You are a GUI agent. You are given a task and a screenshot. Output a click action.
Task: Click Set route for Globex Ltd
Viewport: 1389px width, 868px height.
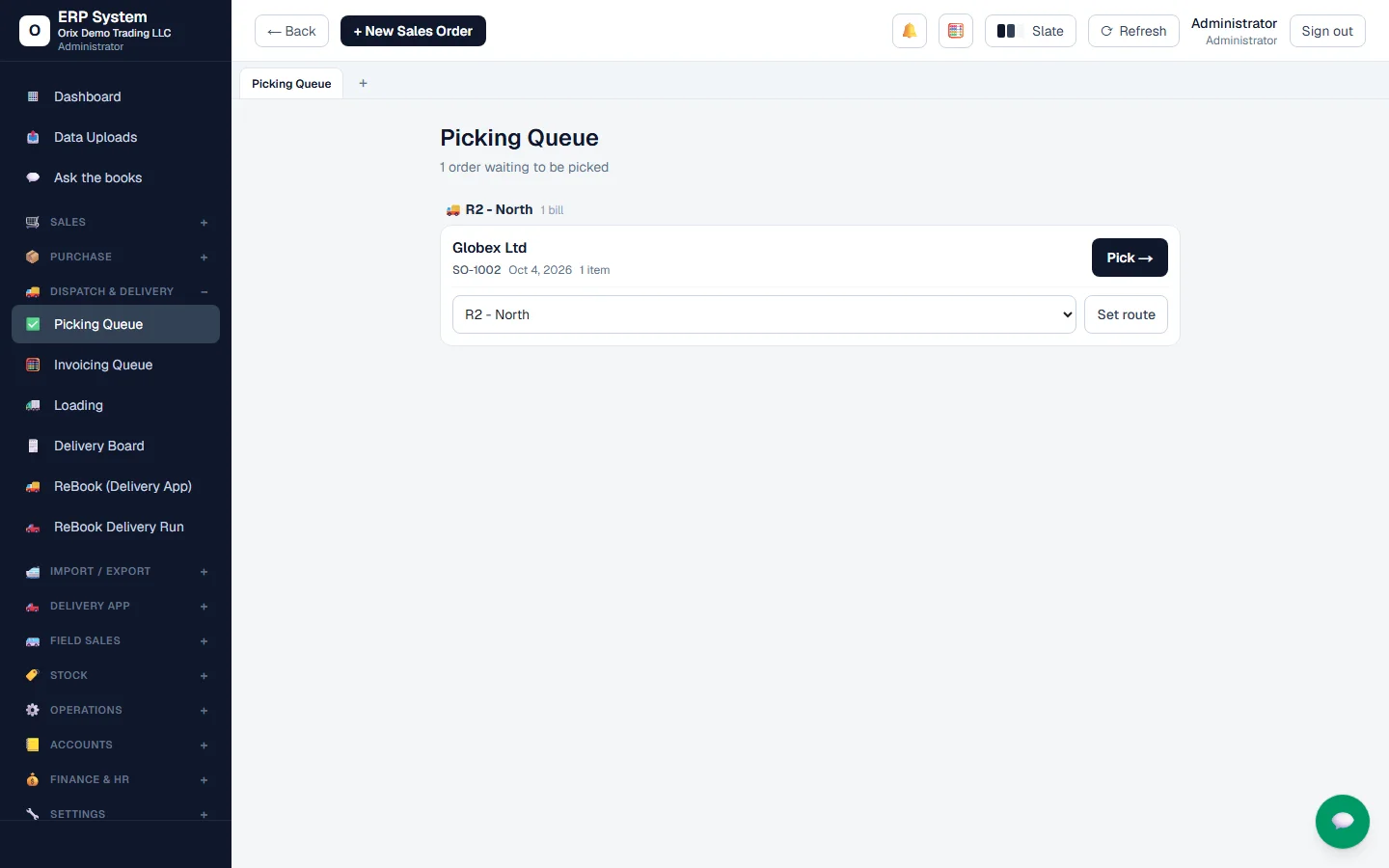point(1126,314)
